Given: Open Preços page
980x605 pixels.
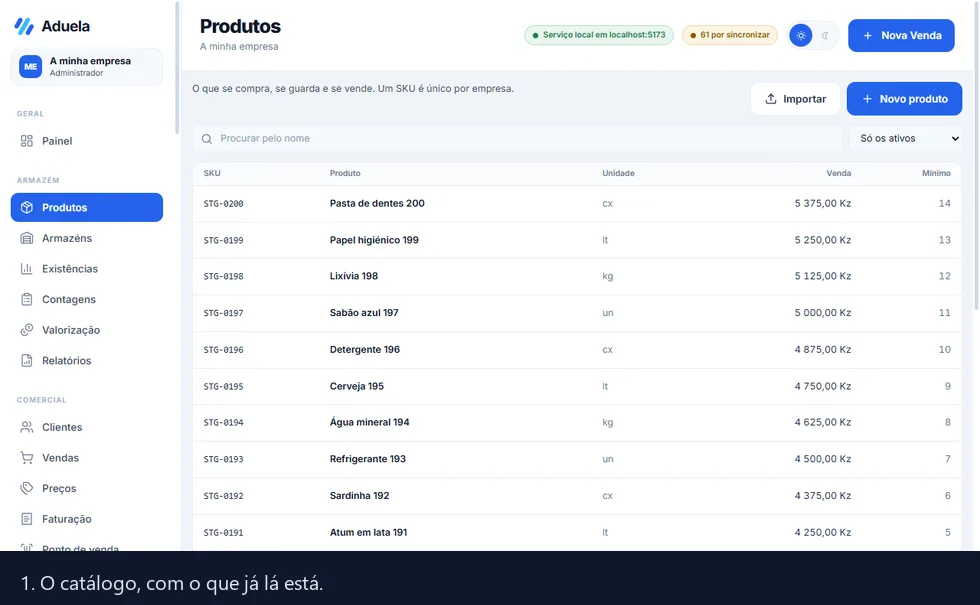Looking at the screenshot, I should 87,489.
